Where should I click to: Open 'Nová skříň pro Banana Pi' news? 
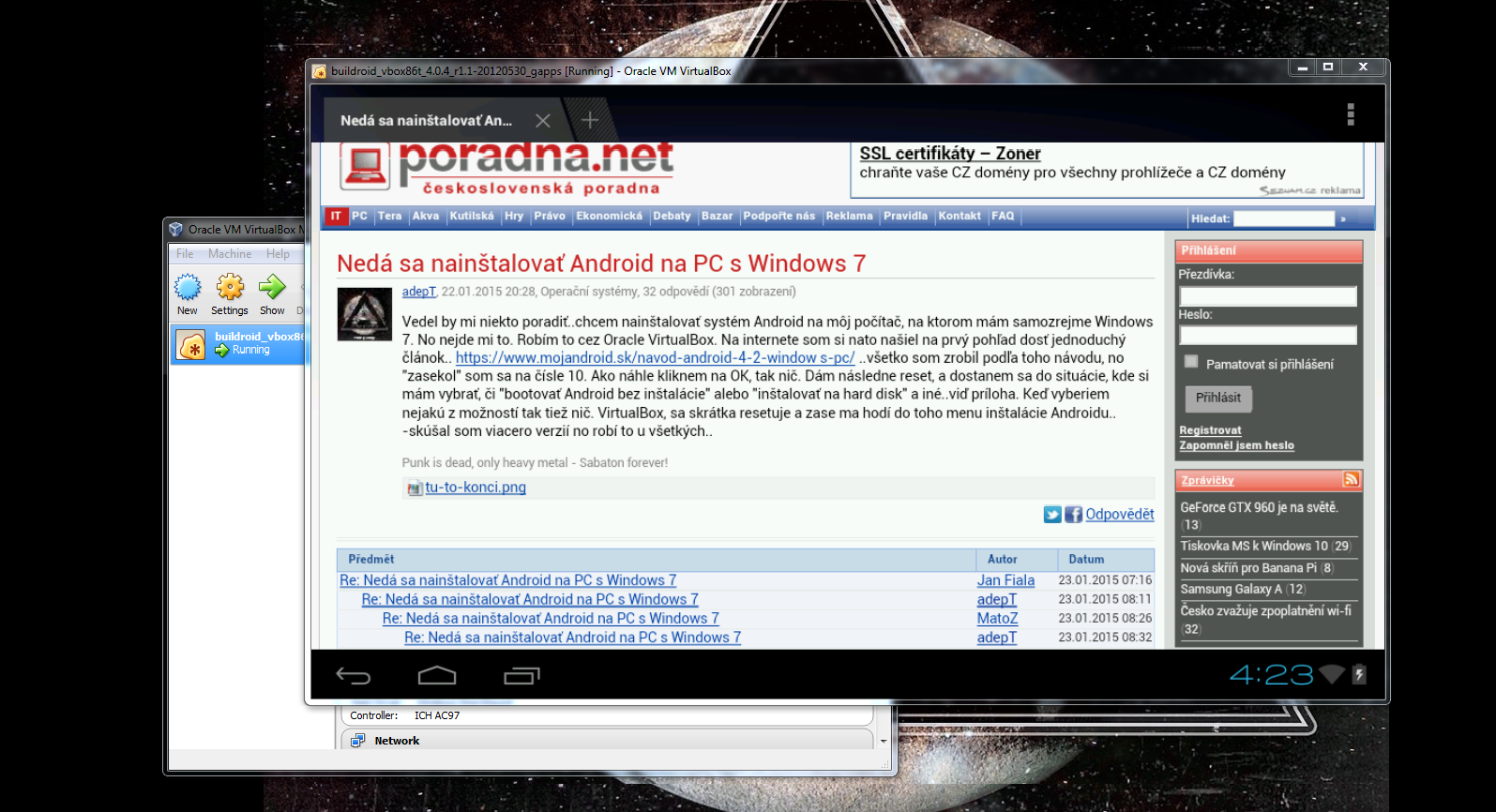(1248, 567)
